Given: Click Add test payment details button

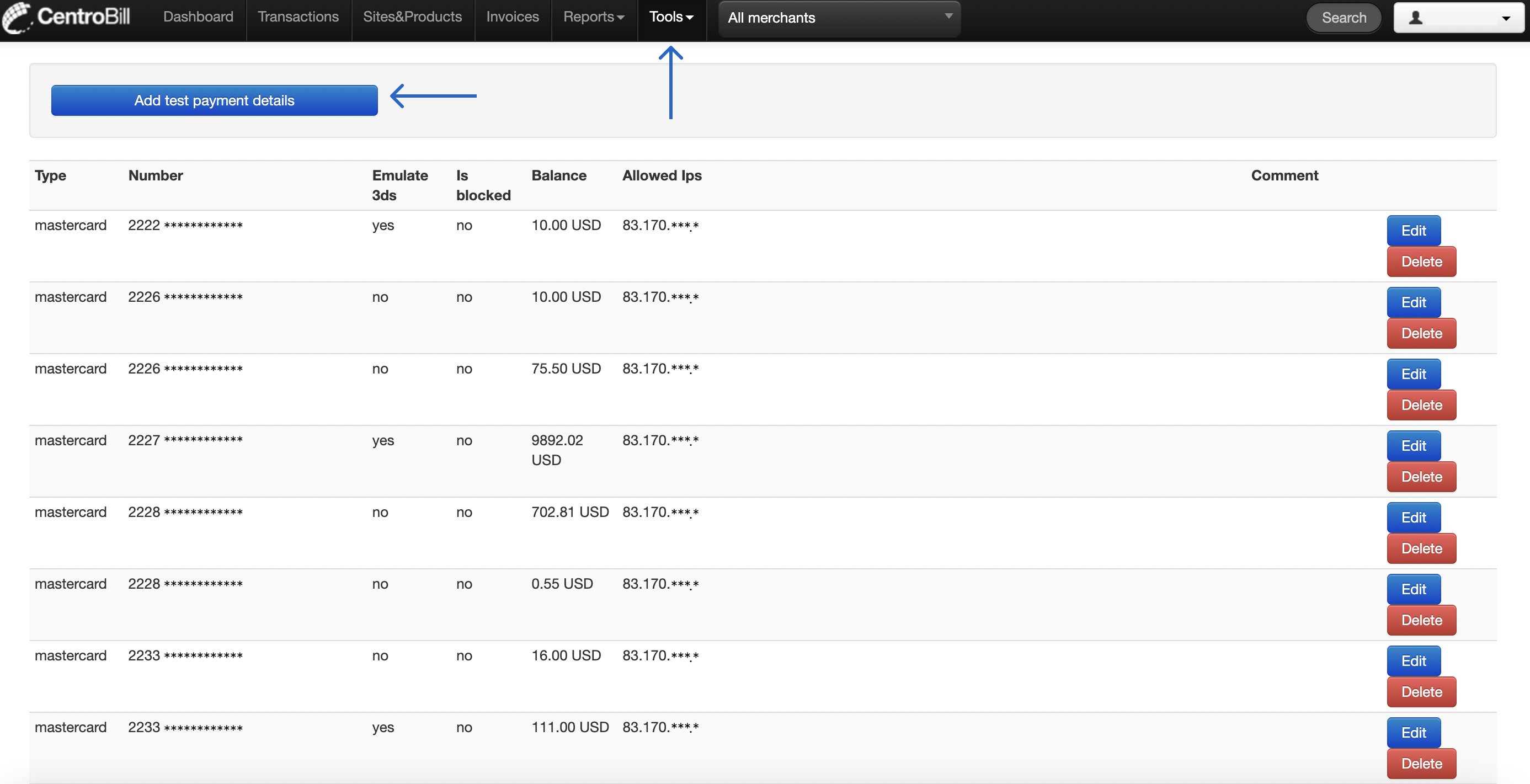Looking at the screenshot, I should click(214, 100).
